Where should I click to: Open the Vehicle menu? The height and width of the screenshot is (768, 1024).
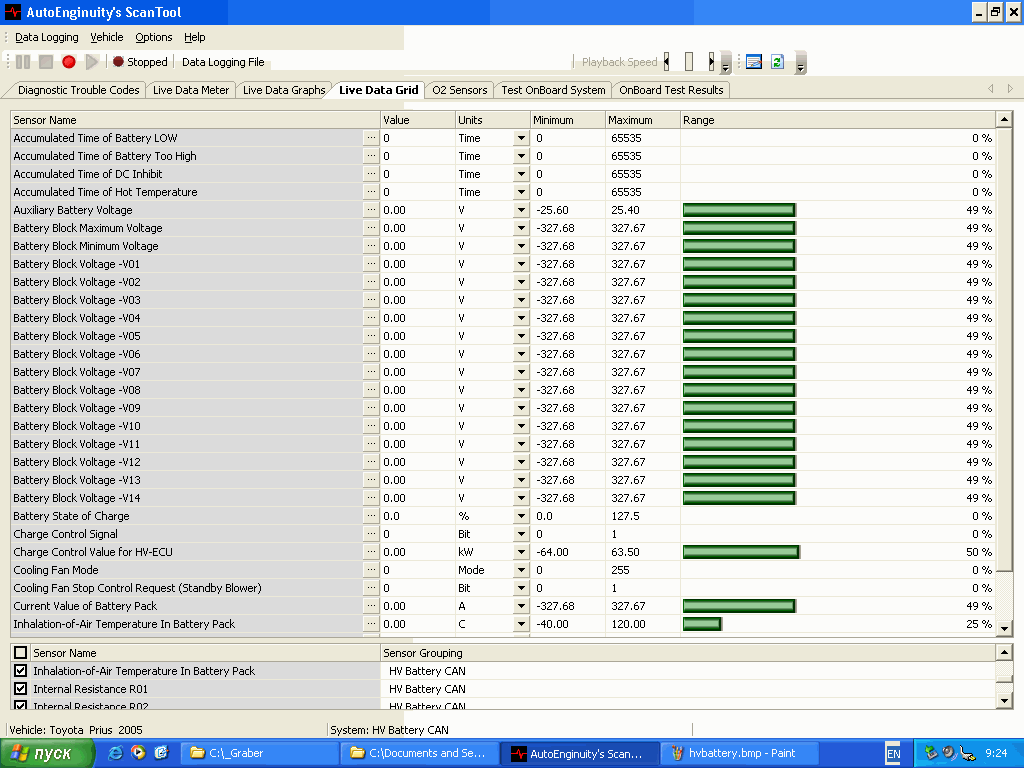click(x=107, y=37)
